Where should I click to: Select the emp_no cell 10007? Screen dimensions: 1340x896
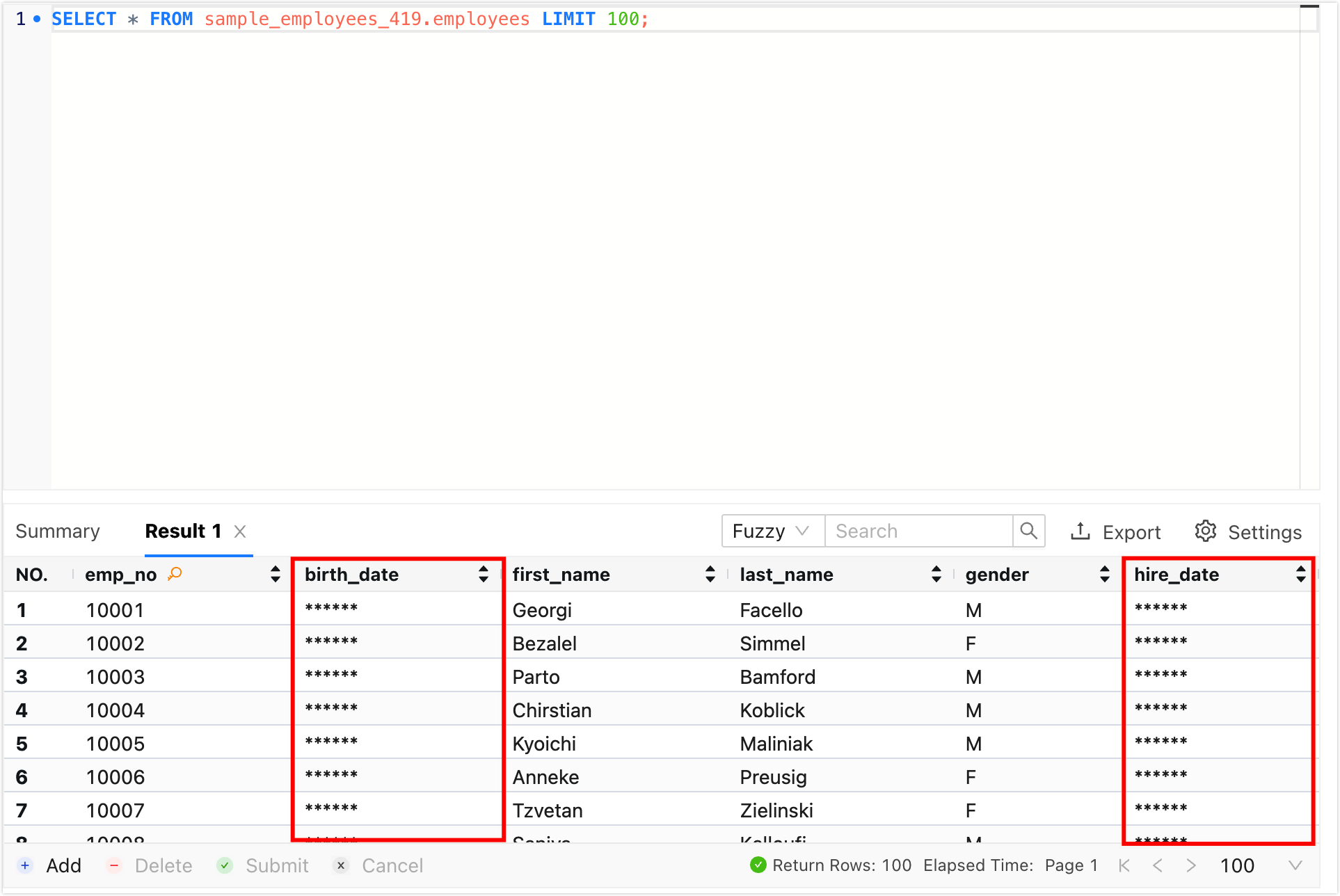(115, 810)
